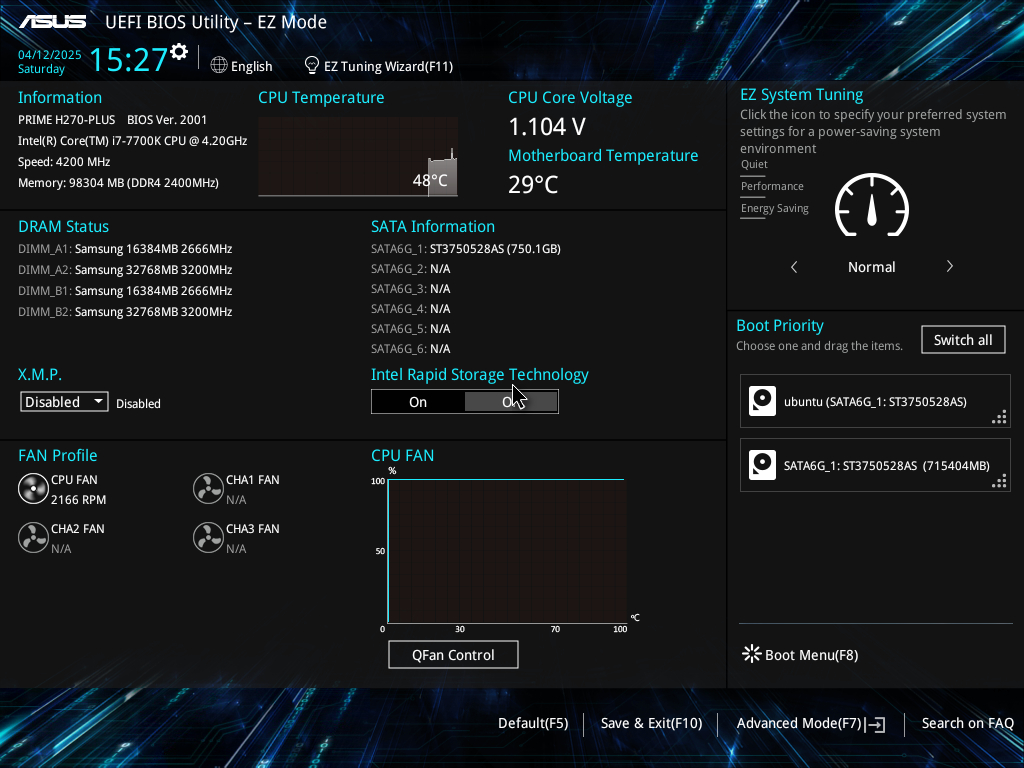The height and width of the screenshot is (768, 1024).
Task: Click the Memory: 98304 MB line
Action: click(118, 183)
